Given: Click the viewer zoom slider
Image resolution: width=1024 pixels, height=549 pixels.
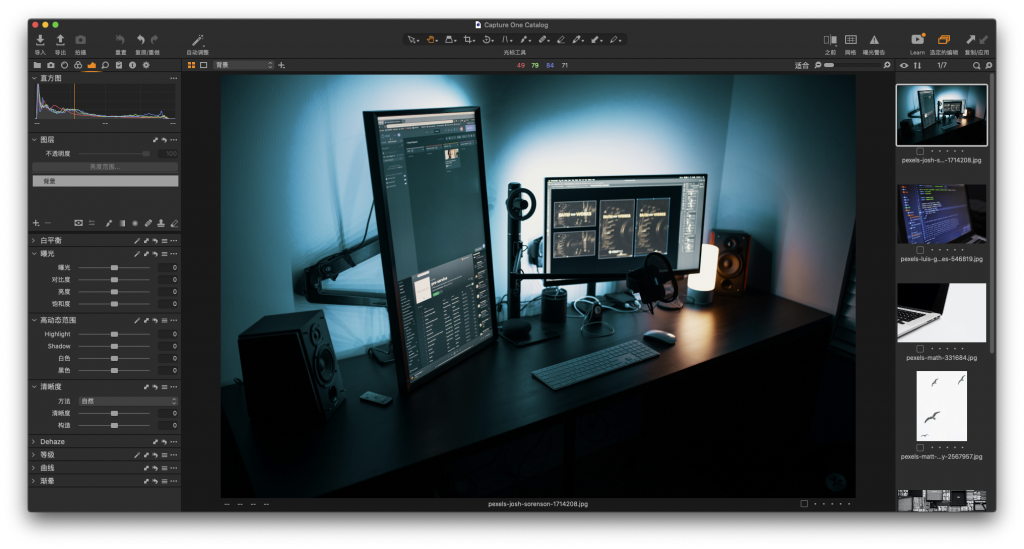Looking at the screenshot, I should 852,65.
